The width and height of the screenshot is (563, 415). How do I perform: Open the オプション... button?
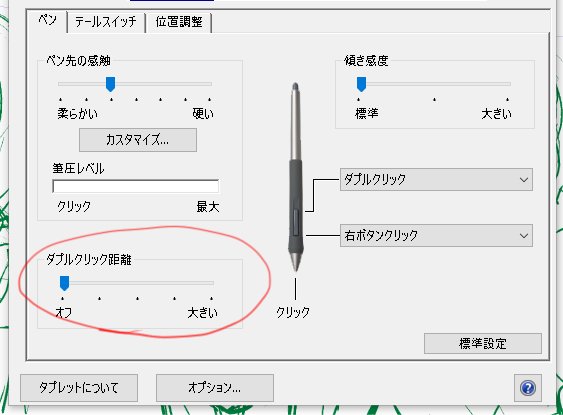click(215, 388)
